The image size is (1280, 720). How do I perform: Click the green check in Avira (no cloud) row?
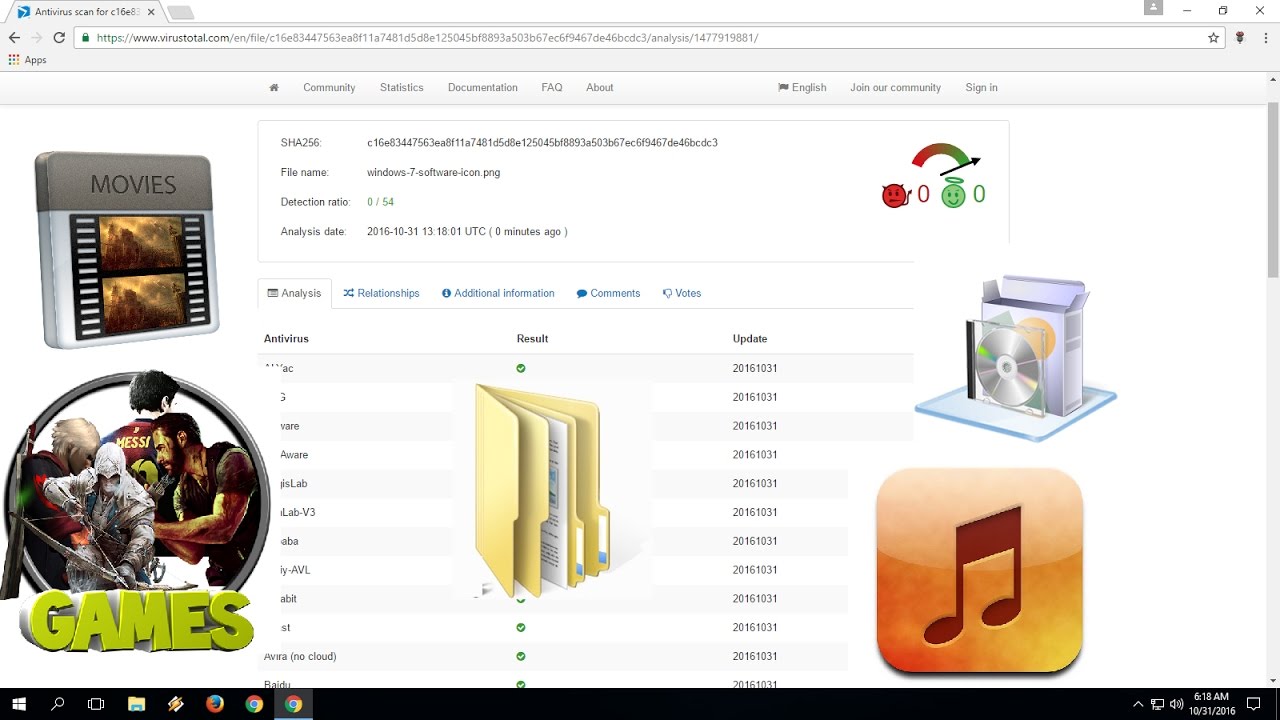pos(521,657)
